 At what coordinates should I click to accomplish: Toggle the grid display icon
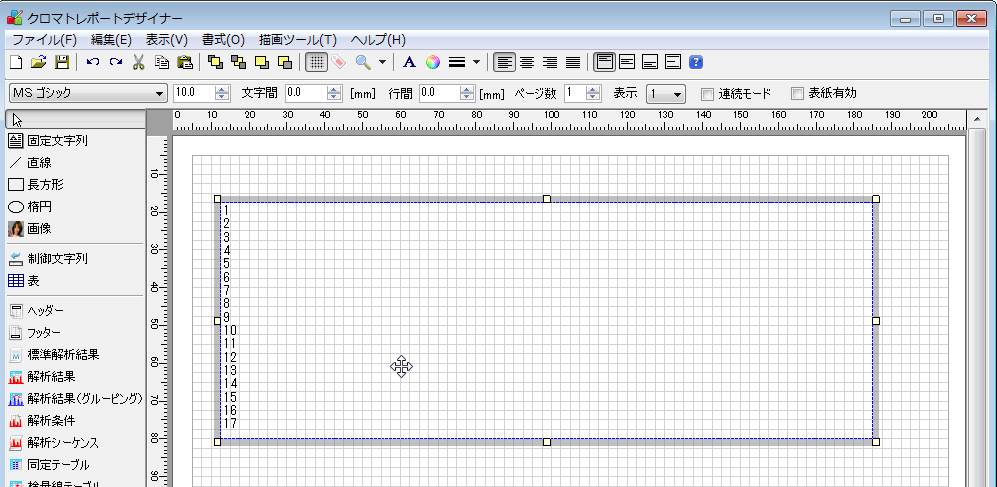click(315, 62)
